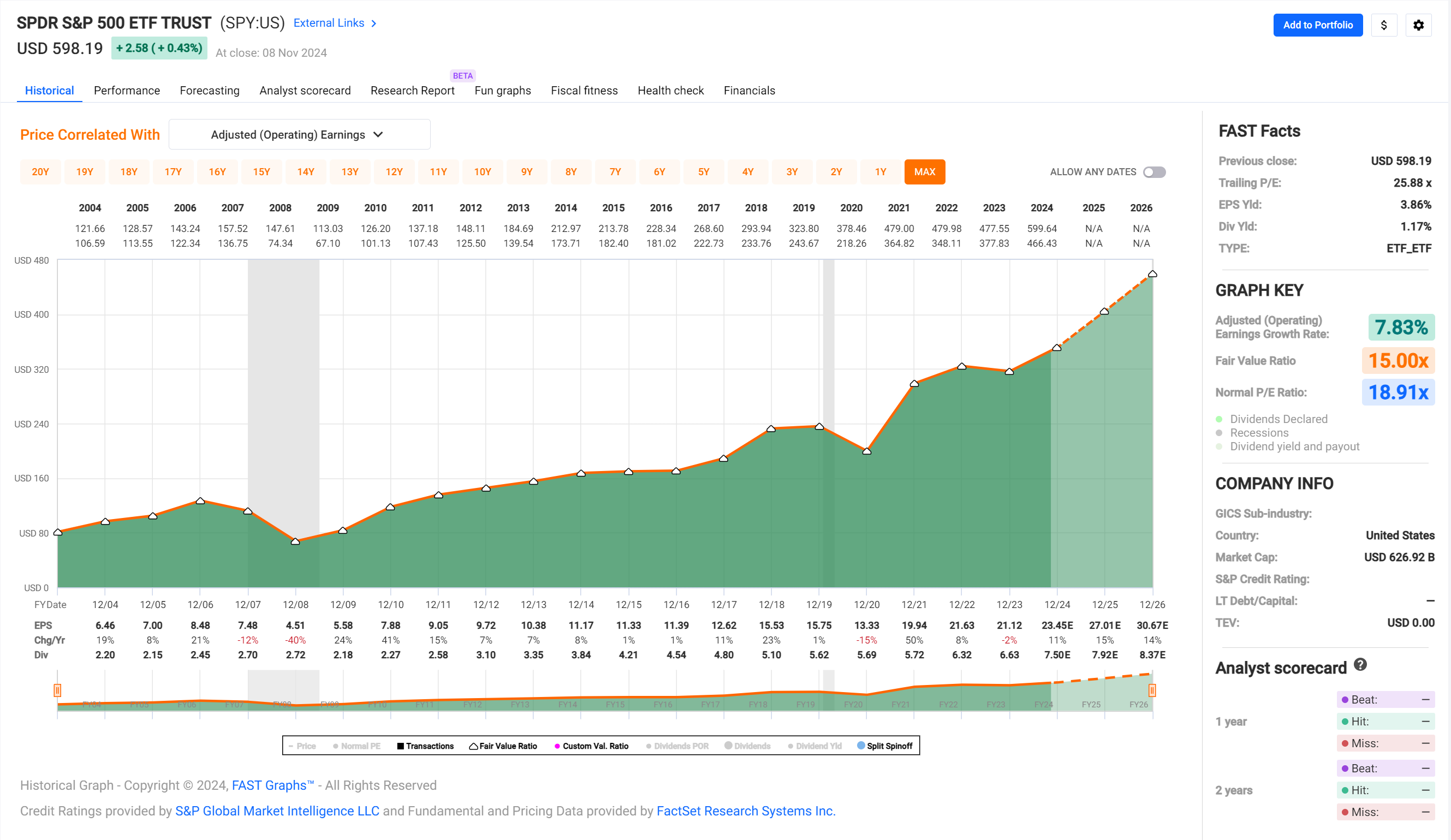1451x840 pixels.
Task: Open the settings gear icon
Action: tap(1418, 25)
